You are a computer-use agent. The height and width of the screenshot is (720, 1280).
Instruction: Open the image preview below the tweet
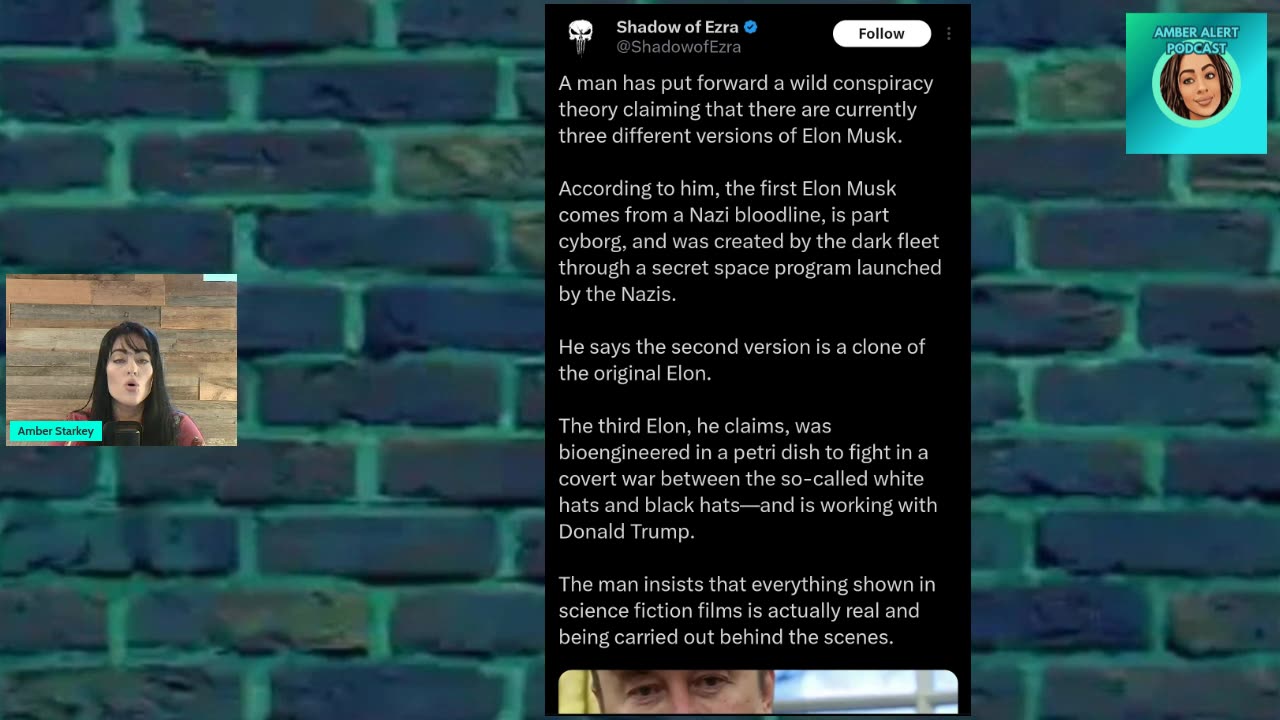click(x=758, y=692)
